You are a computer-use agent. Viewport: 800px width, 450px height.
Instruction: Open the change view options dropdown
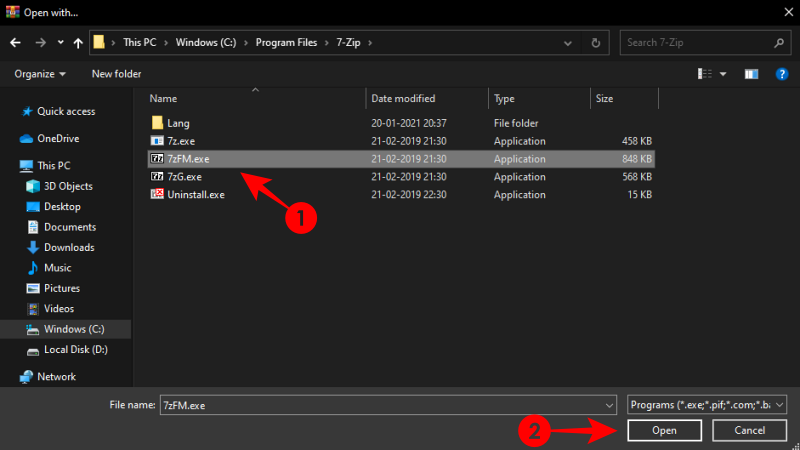pyautogui.click(x=723, y=74)
